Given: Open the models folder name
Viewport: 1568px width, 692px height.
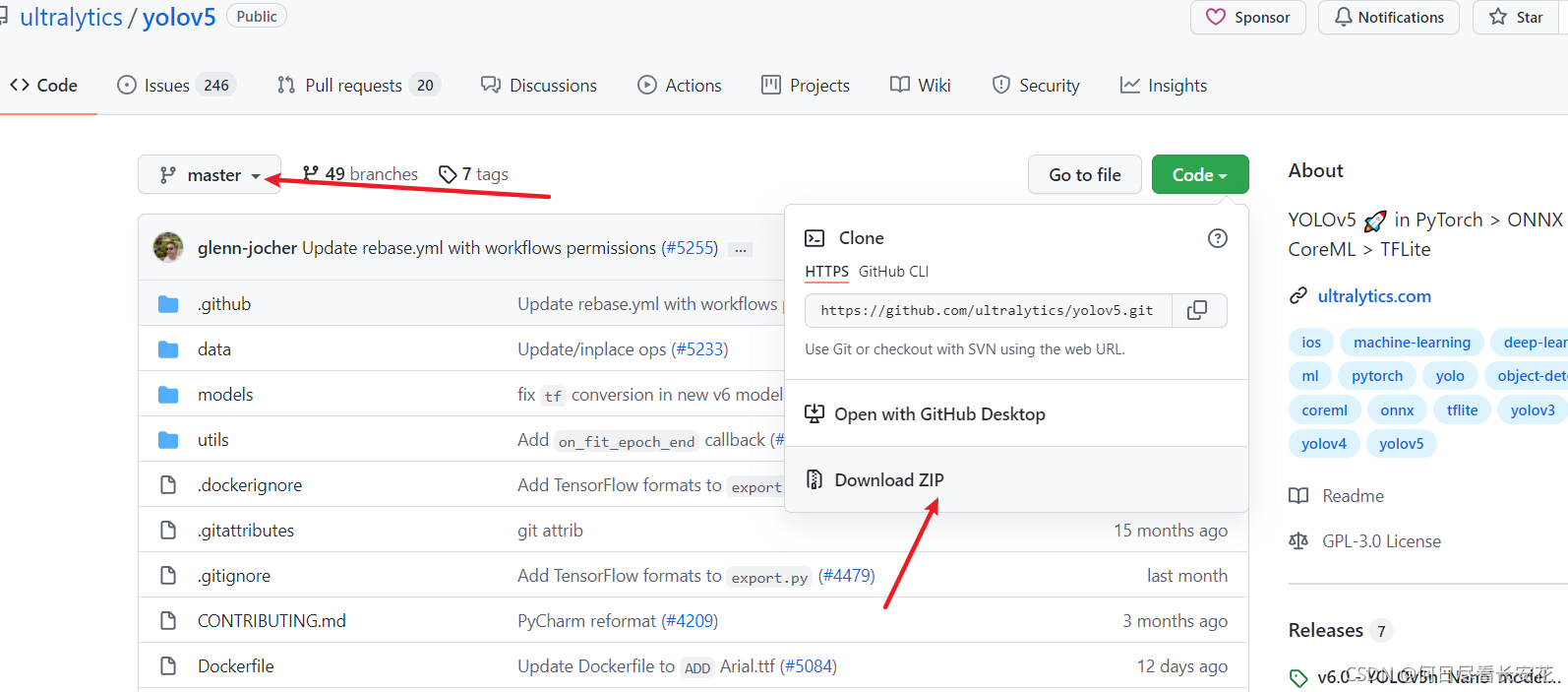Looking at the screenshot, I should pyautogui.click(x=225, y=395).
